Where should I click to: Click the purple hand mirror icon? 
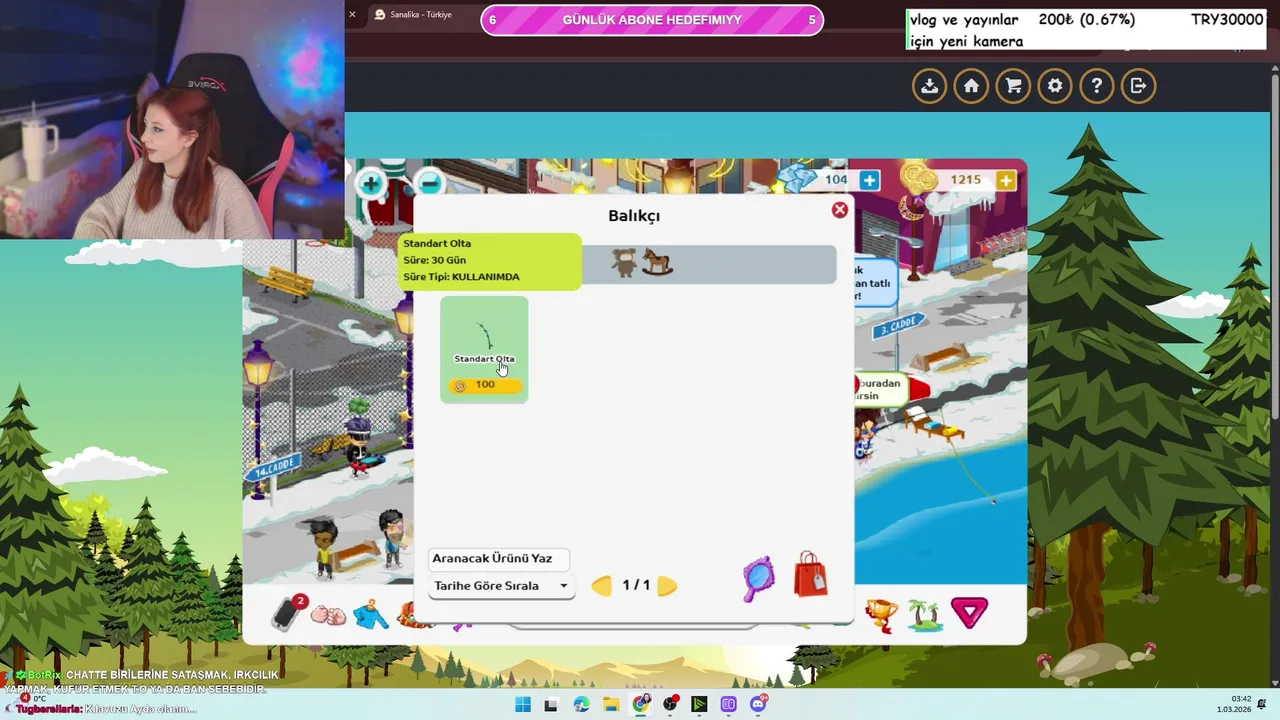[x=759, y=578]
